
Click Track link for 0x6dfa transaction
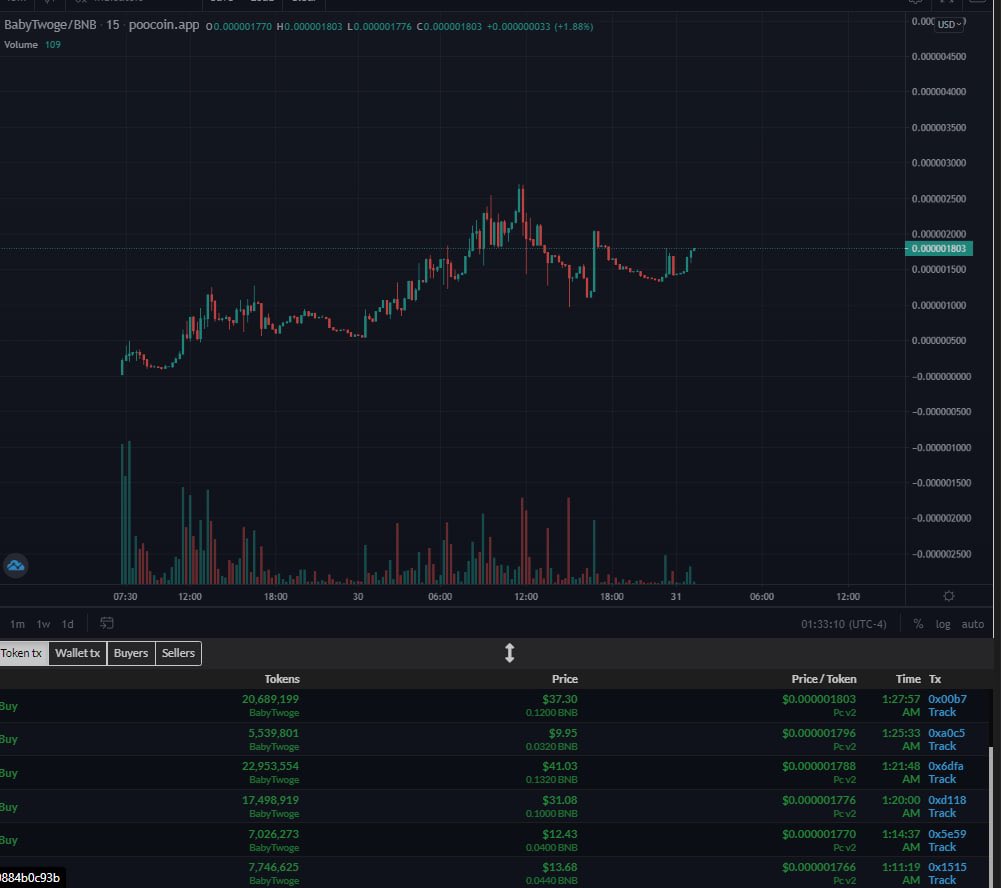pos(942,779)
